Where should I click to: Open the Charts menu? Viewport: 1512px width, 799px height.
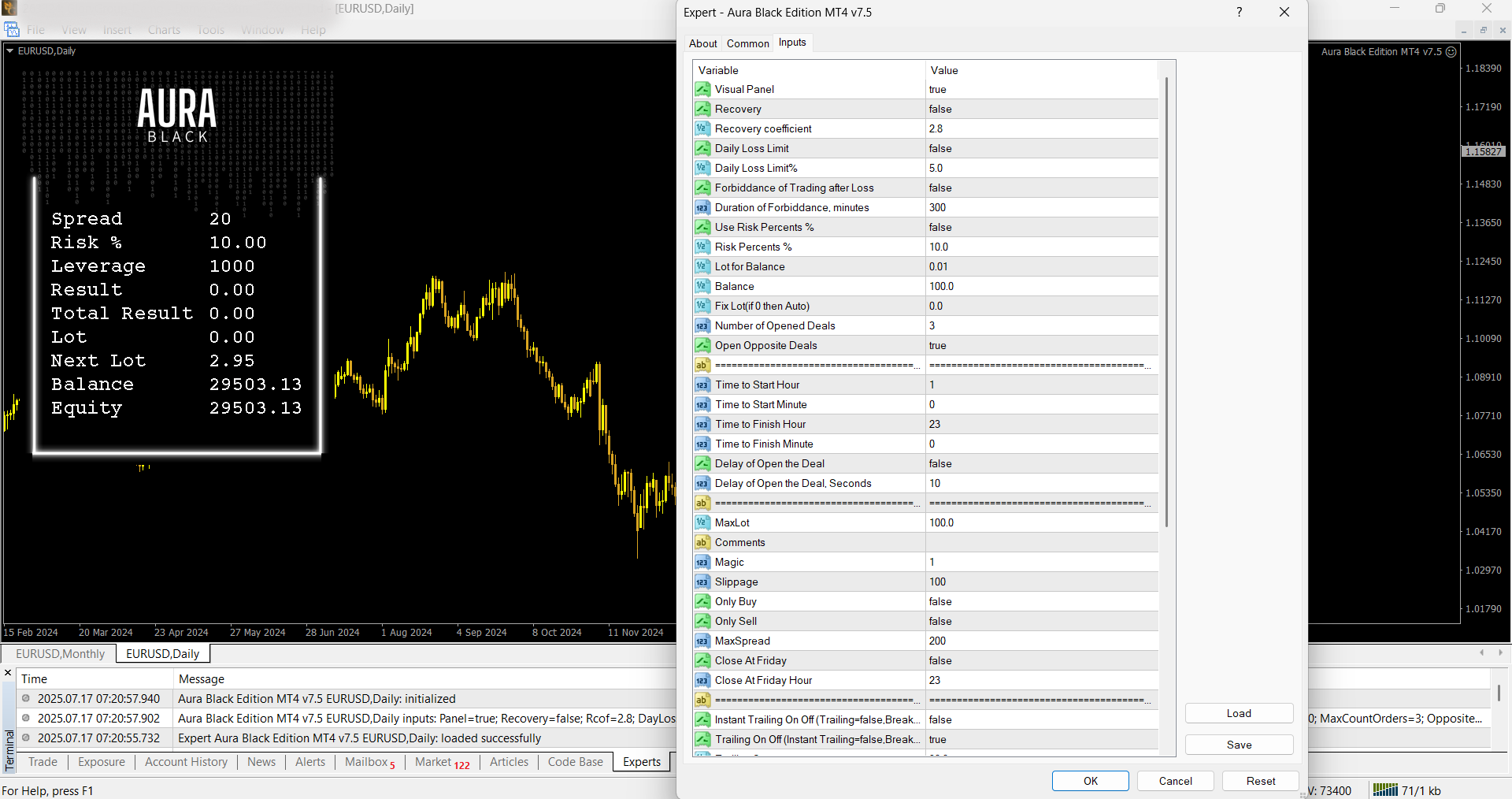[164, 30]
